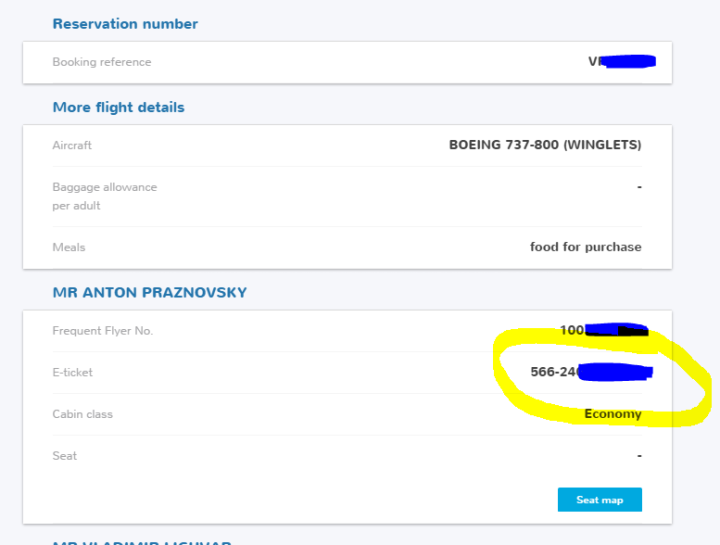Click the BOEING 737-800 (WINGLETS) text

pyautogui.click(x=545, y=145)
